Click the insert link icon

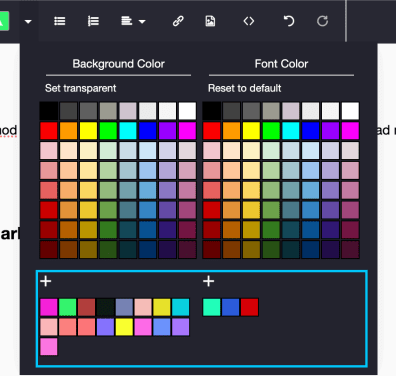pos(178,21)
